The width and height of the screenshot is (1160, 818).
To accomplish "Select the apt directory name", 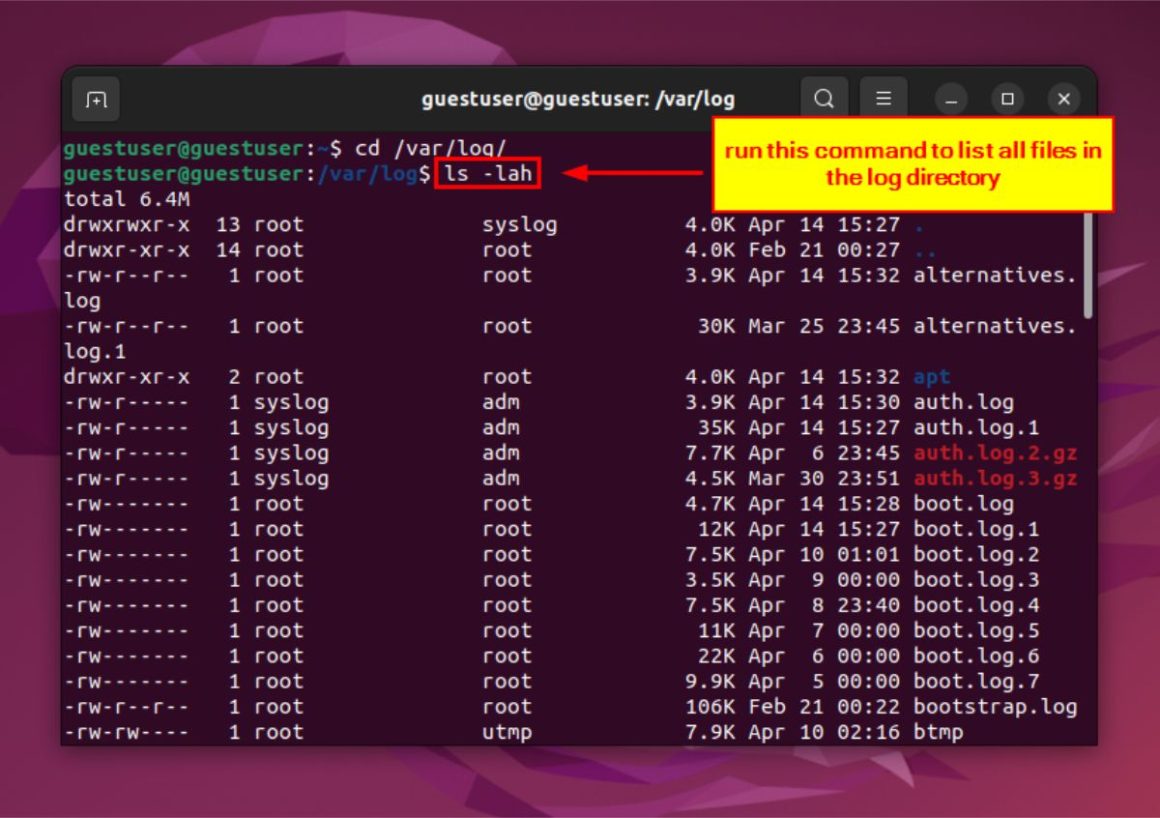I will coord(931,376).
